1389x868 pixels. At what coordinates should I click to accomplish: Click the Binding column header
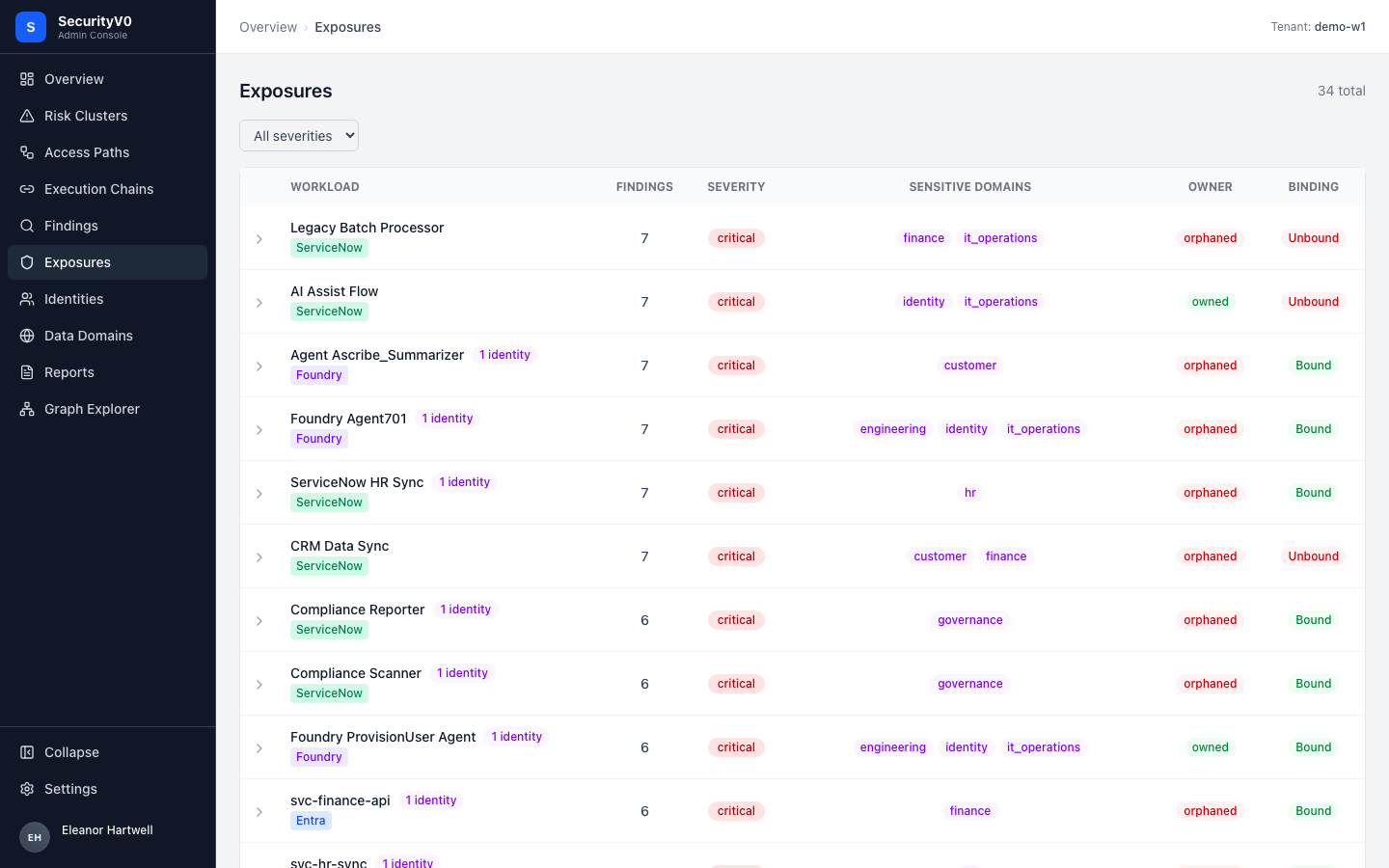(1314, 187)
